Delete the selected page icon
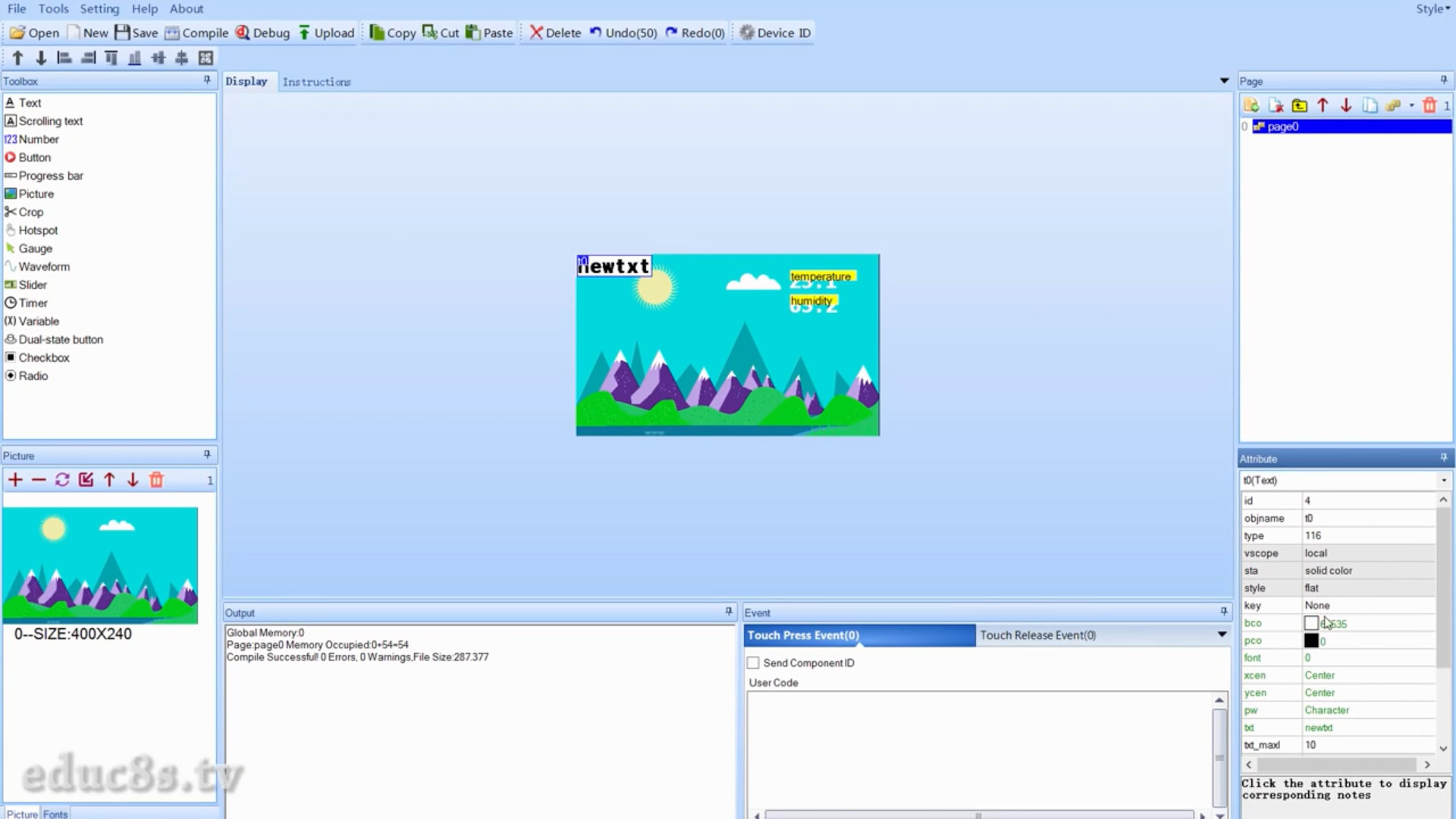This screenshot has height=819, width=1456. [x=1276, y=105]
